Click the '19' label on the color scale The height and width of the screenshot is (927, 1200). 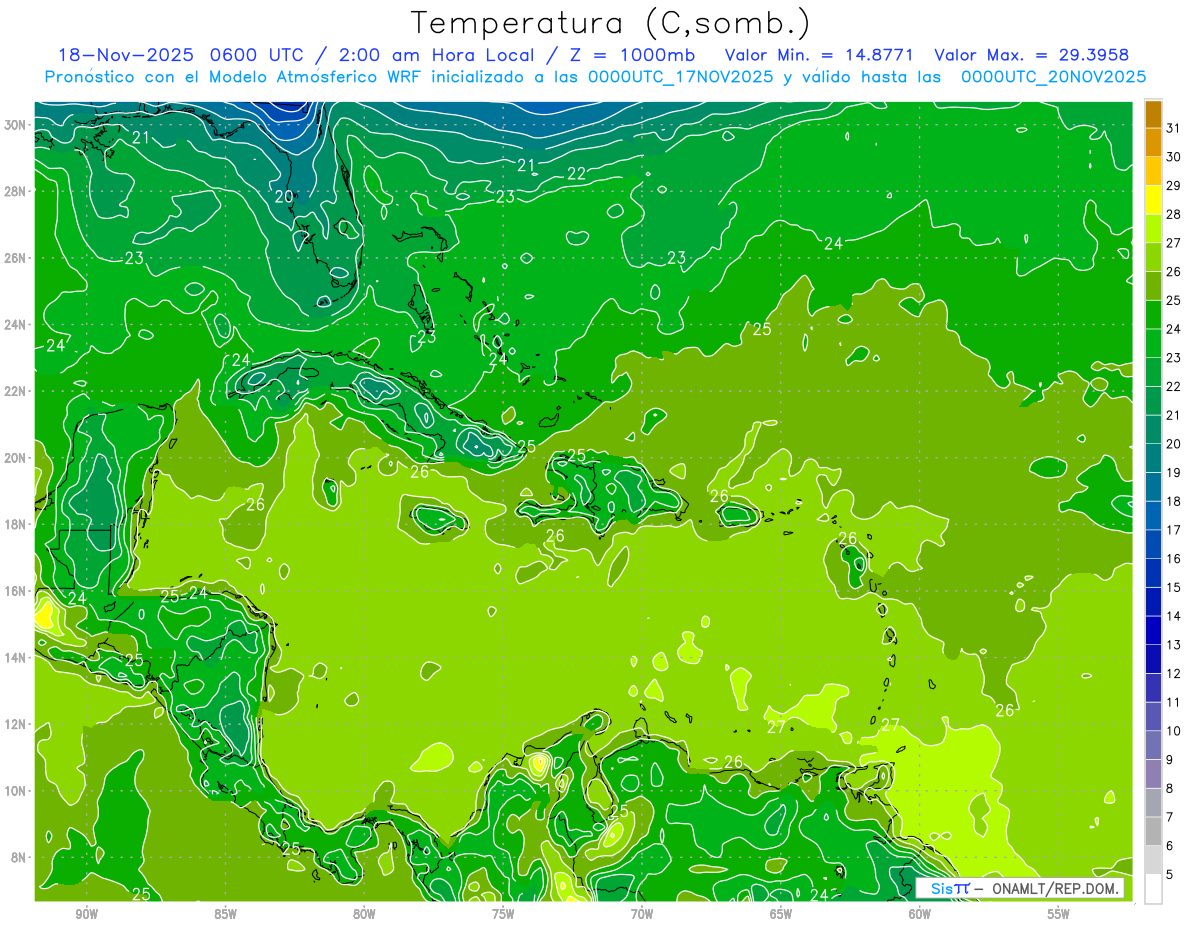click(1173, 473)
